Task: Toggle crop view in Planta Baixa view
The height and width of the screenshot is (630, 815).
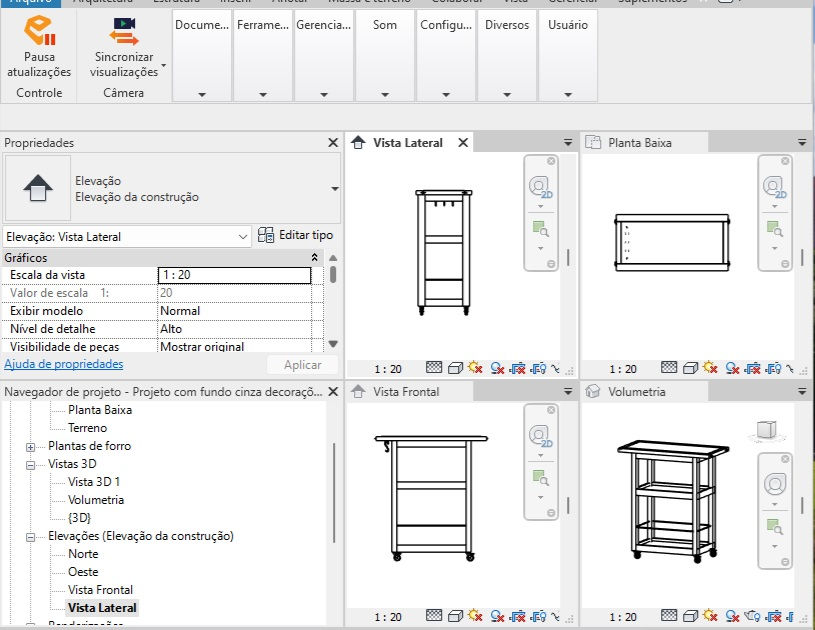Action: coord(753,369)
